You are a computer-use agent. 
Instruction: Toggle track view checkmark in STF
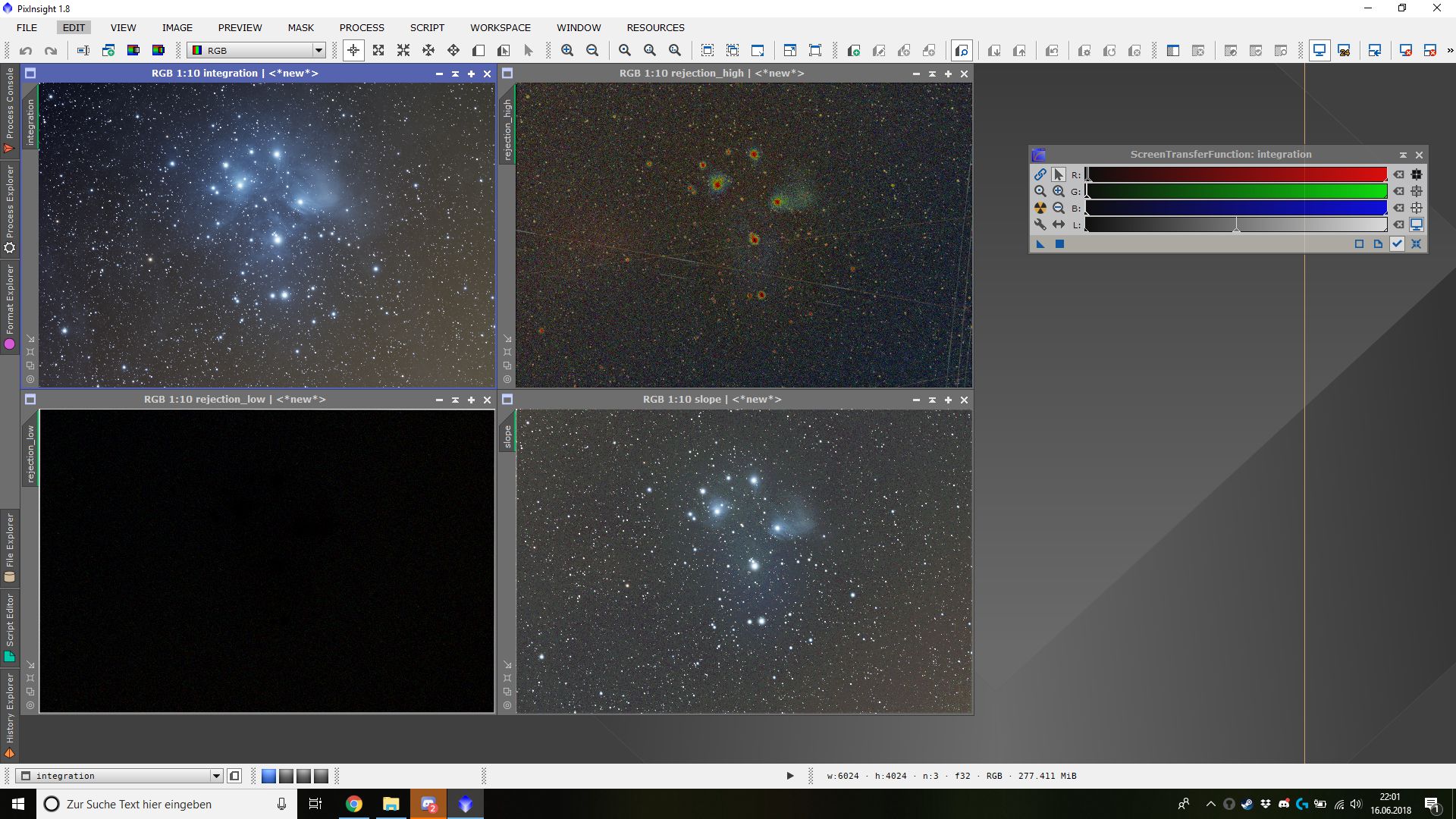1397,244
